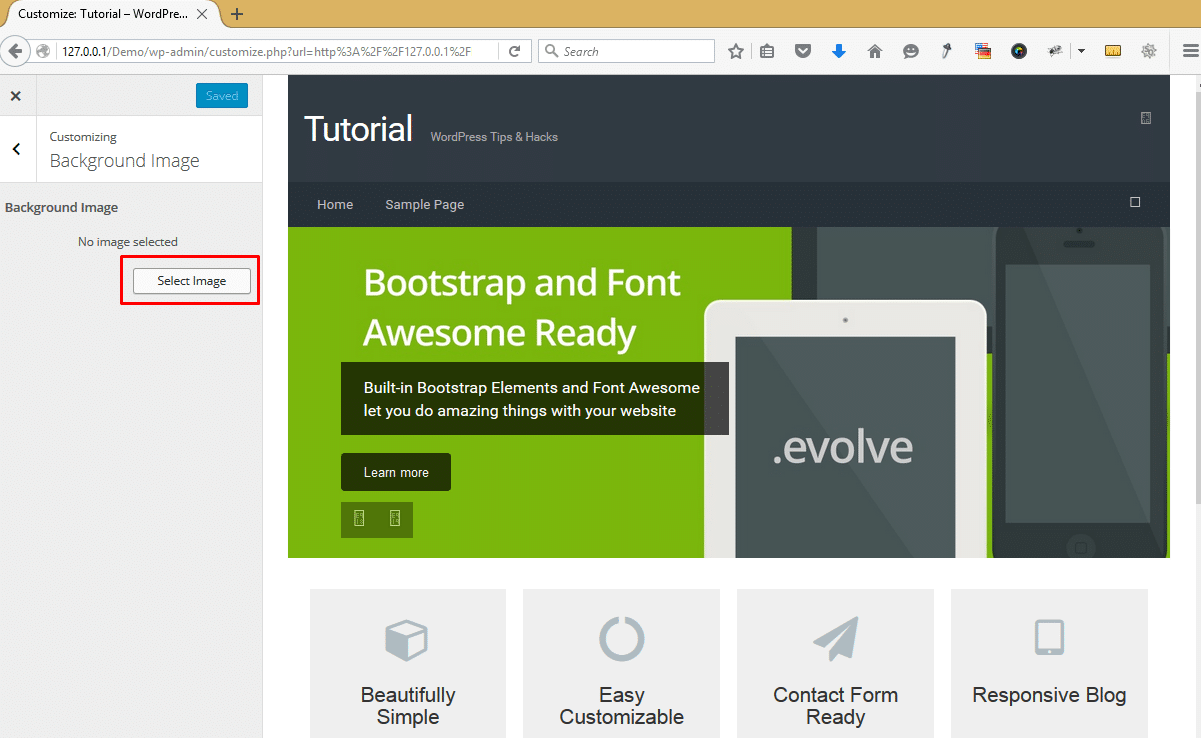Reload the page with the refresh icon

(515, 51)
